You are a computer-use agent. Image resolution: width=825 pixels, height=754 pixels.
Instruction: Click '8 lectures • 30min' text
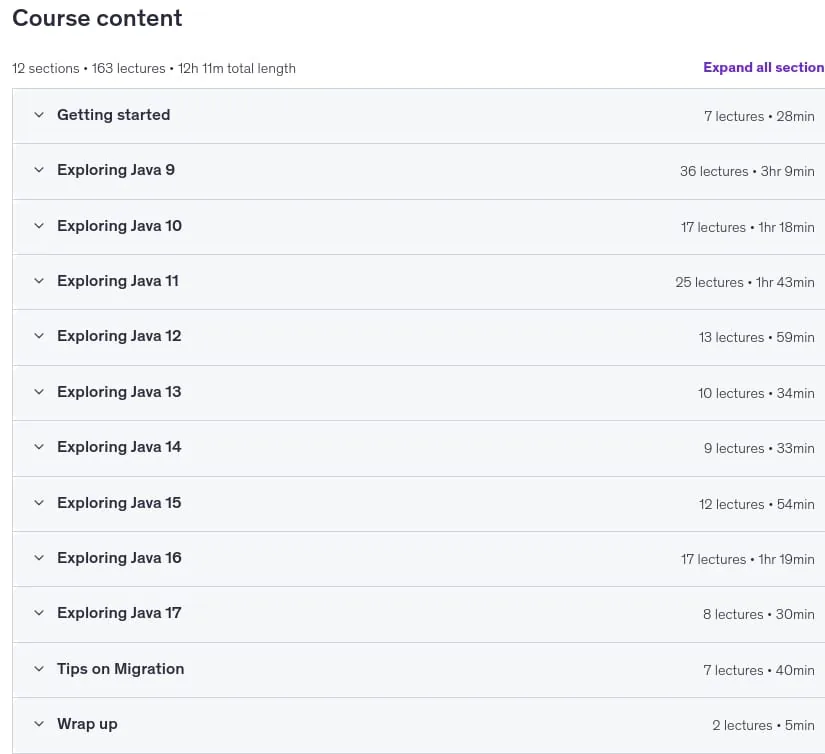[x=759, y=614]
